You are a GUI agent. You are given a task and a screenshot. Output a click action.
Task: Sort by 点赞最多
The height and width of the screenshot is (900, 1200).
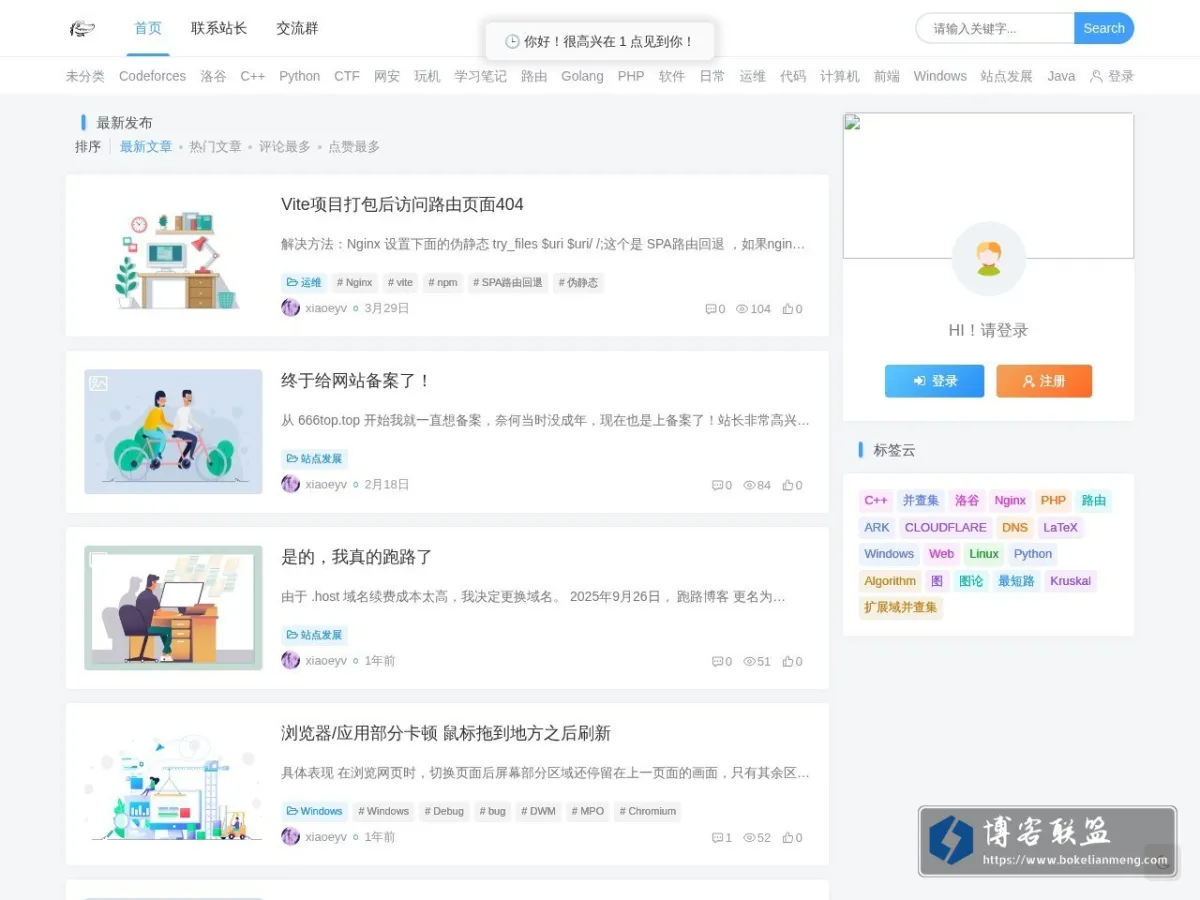click(354, 146)
